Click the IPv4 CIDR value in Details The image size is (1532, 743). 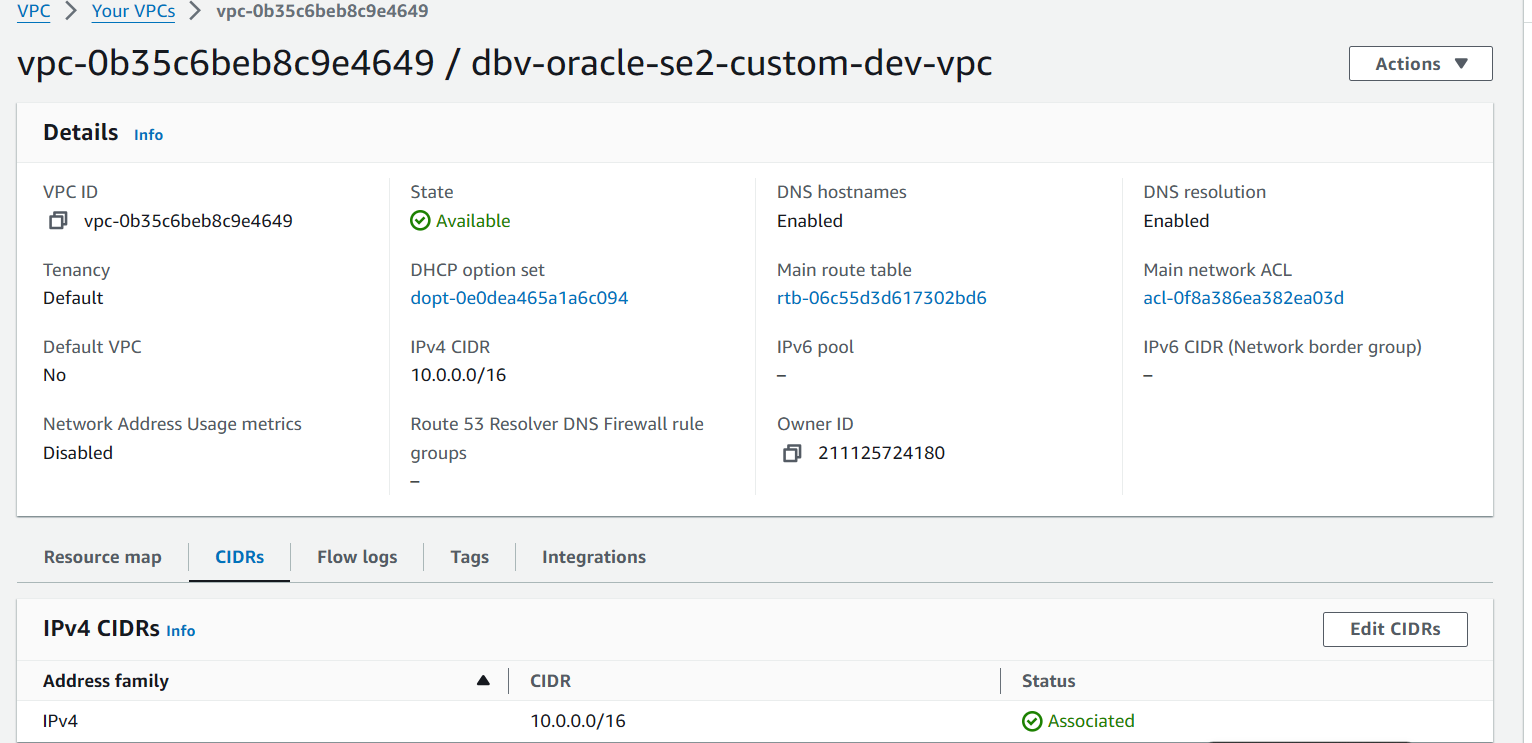click(458, 375)
